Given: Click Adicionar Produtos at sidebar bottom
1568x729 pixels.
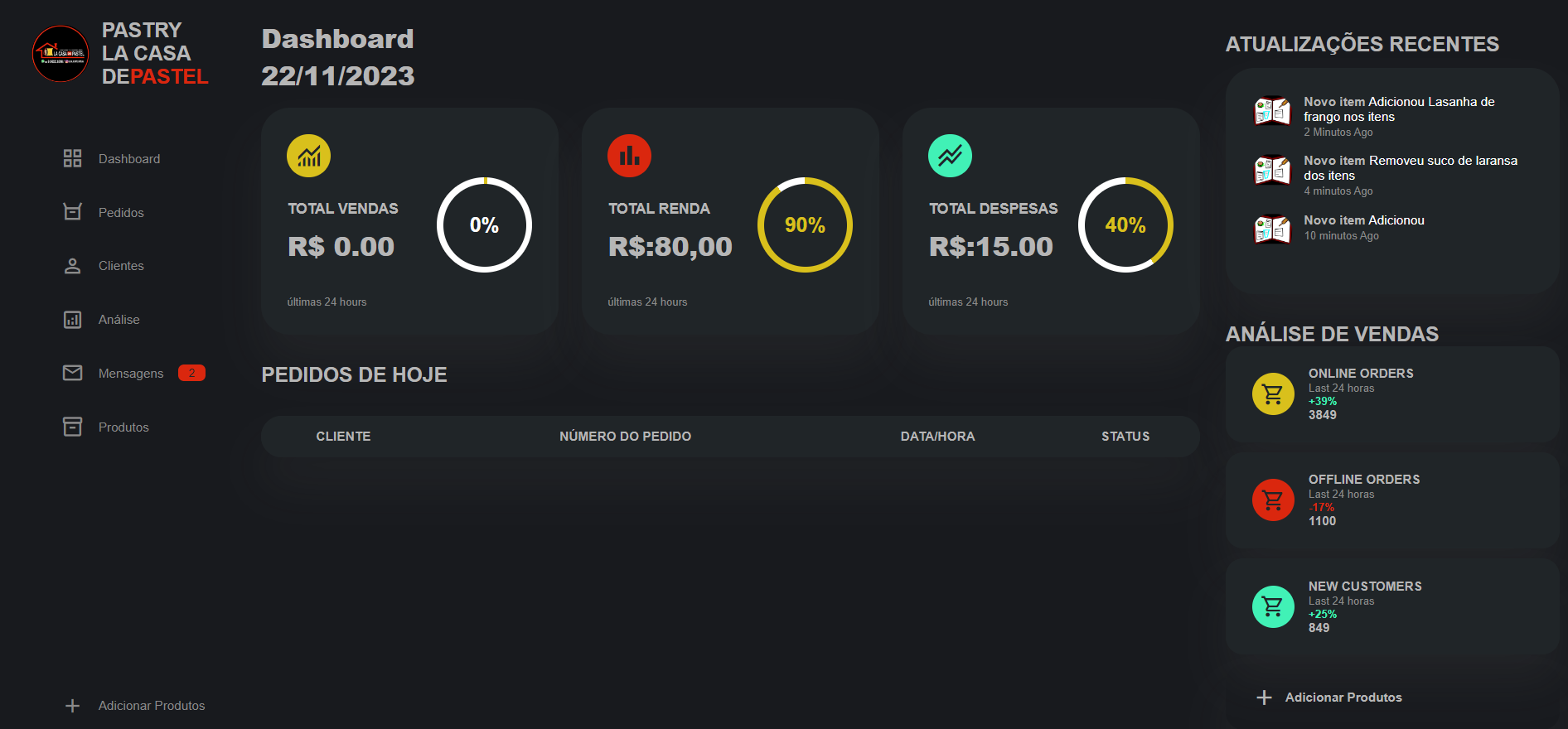Looking at the screenshot, I should (152, 706).
